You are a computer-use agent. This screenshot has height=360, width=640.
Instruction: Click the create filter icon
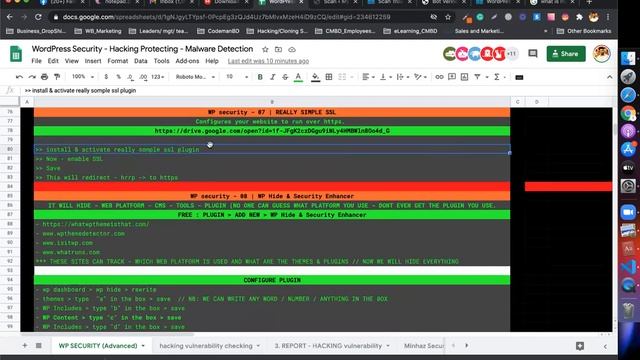(477, 77)
